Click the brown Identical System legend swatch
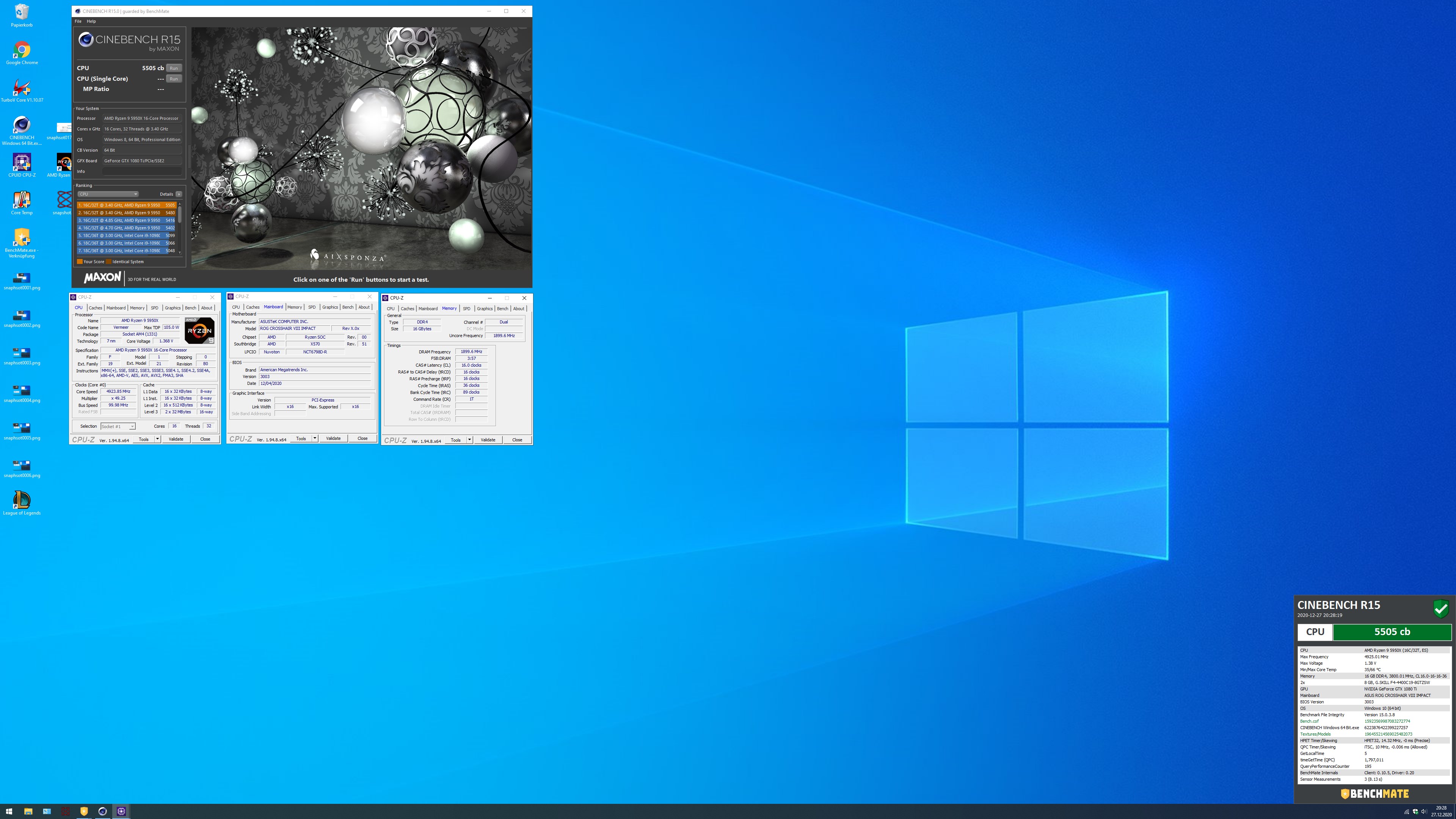 [x=108, y=262]
